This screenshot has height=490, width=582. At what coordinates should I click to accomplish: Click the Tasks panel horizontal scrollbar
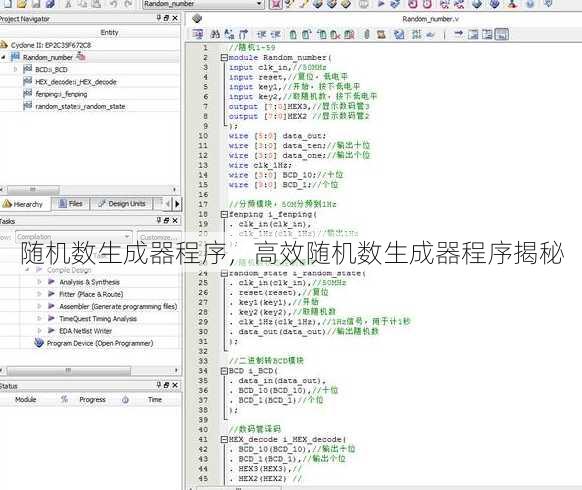(89, 370)
